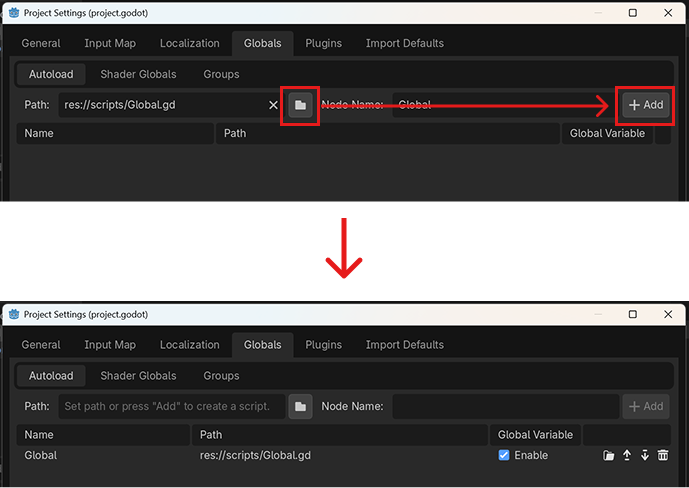Maximize the upper Project Settings window
The height and width of the screenshot is (488, 689).
(633, 13)
